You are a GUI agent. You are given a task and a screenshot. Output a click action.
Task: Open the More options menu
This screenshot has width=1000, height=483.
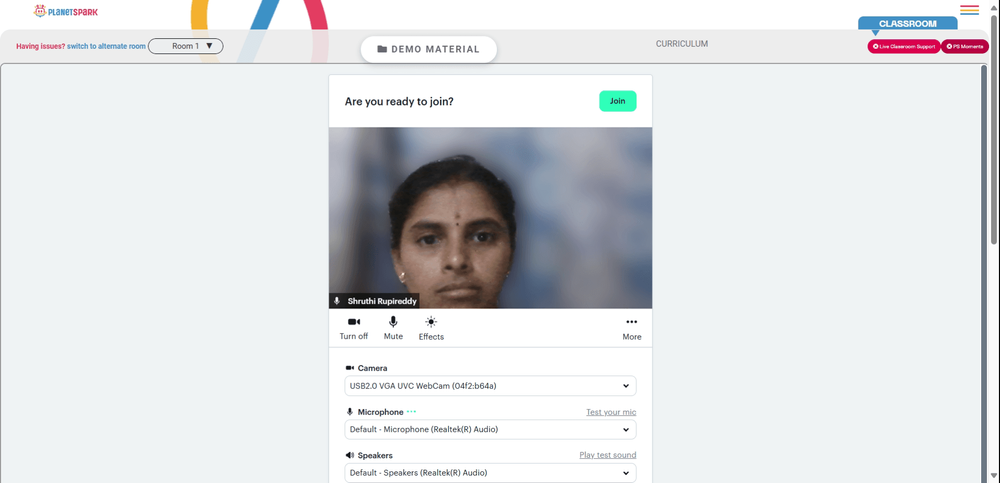pos(631,328)
